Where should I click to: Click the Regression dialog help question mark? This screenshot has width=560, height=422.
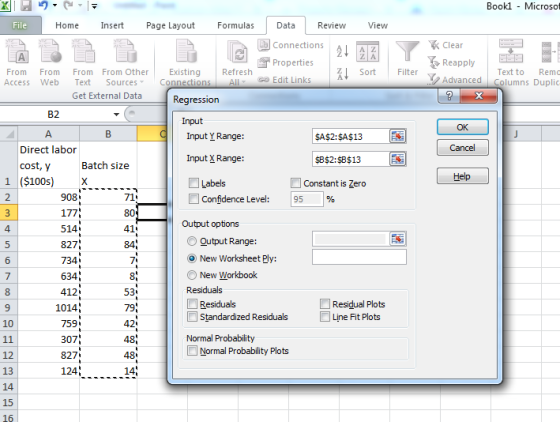(449, 96)
